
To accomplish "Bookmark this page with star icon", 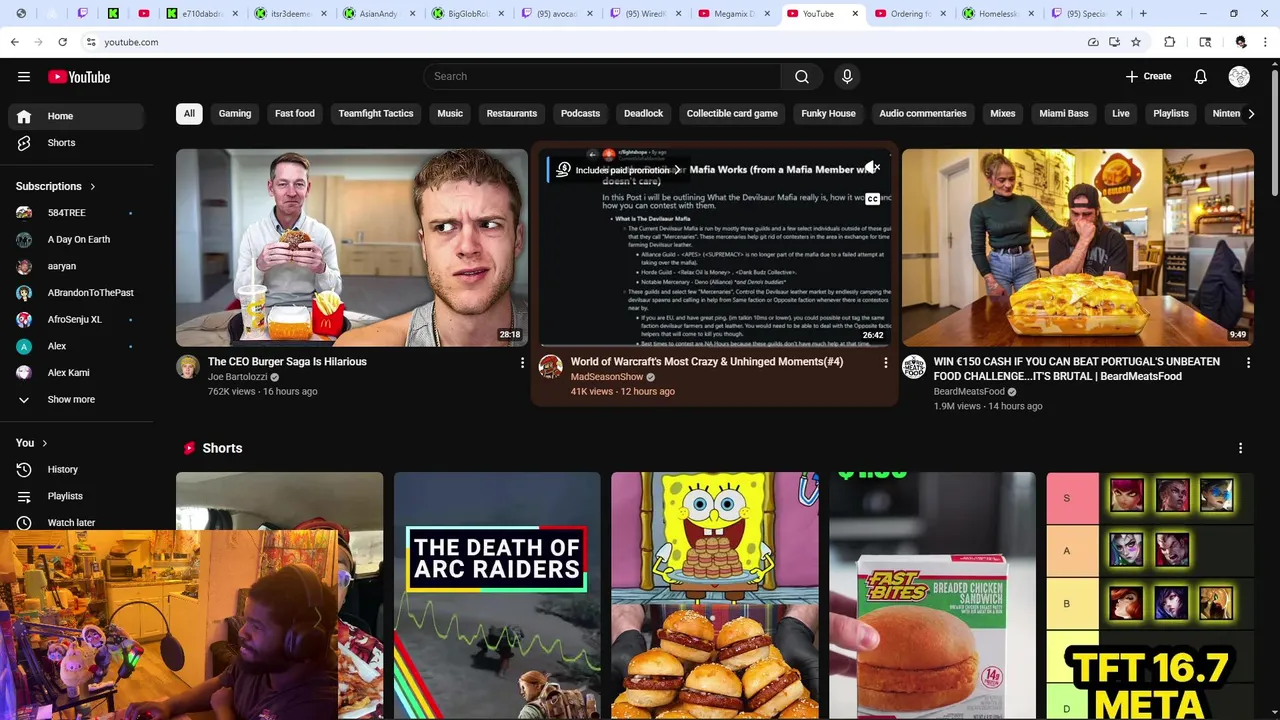I will [1136, 42].
